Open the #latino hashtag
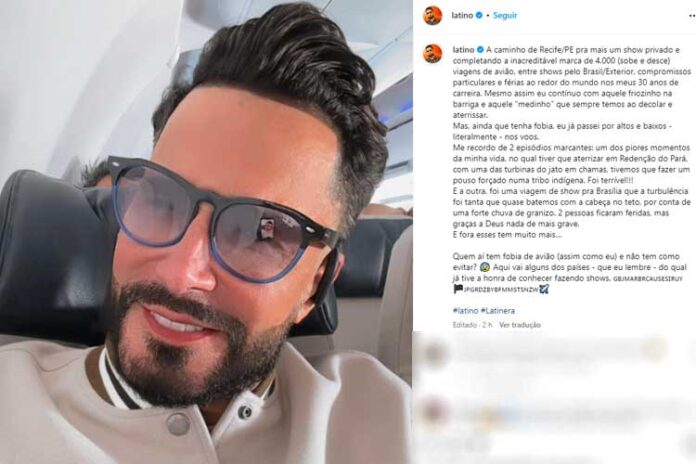 (466, 311)
